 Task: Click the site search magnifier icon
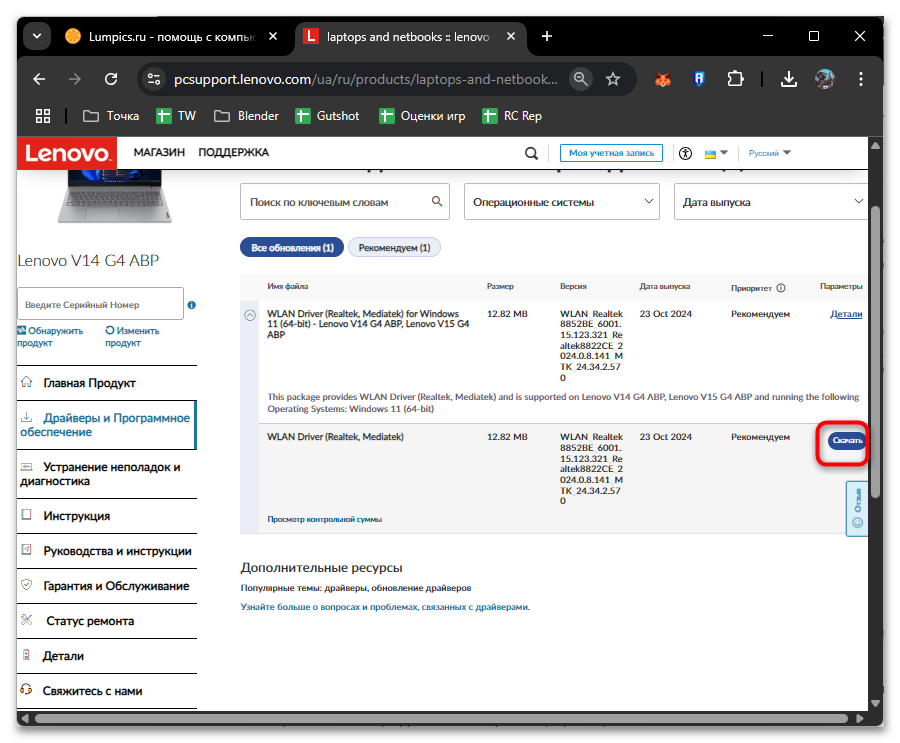pos(532,153)
